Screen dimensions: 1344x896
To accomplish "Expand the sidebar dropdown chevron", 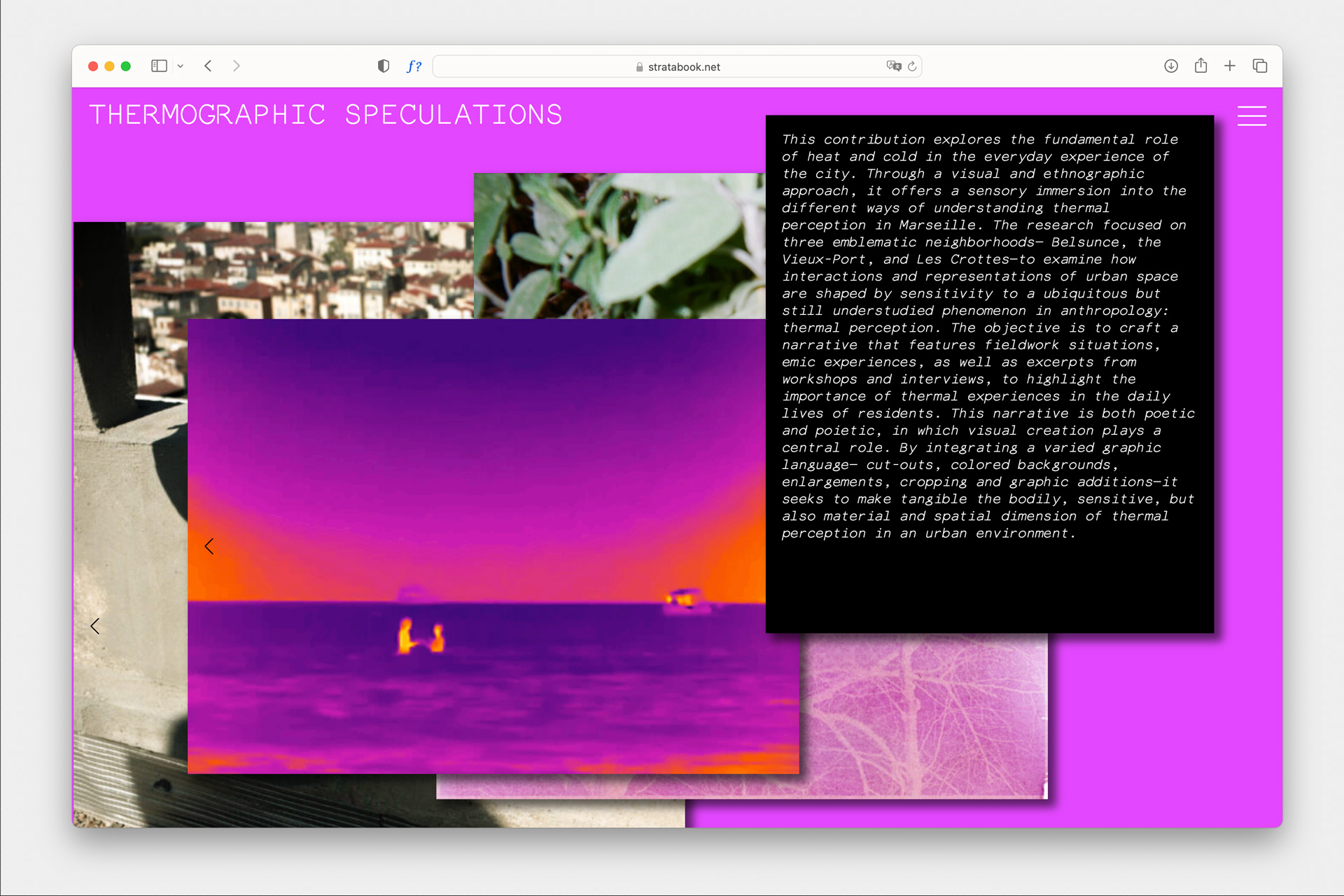I will click(181, 66).
